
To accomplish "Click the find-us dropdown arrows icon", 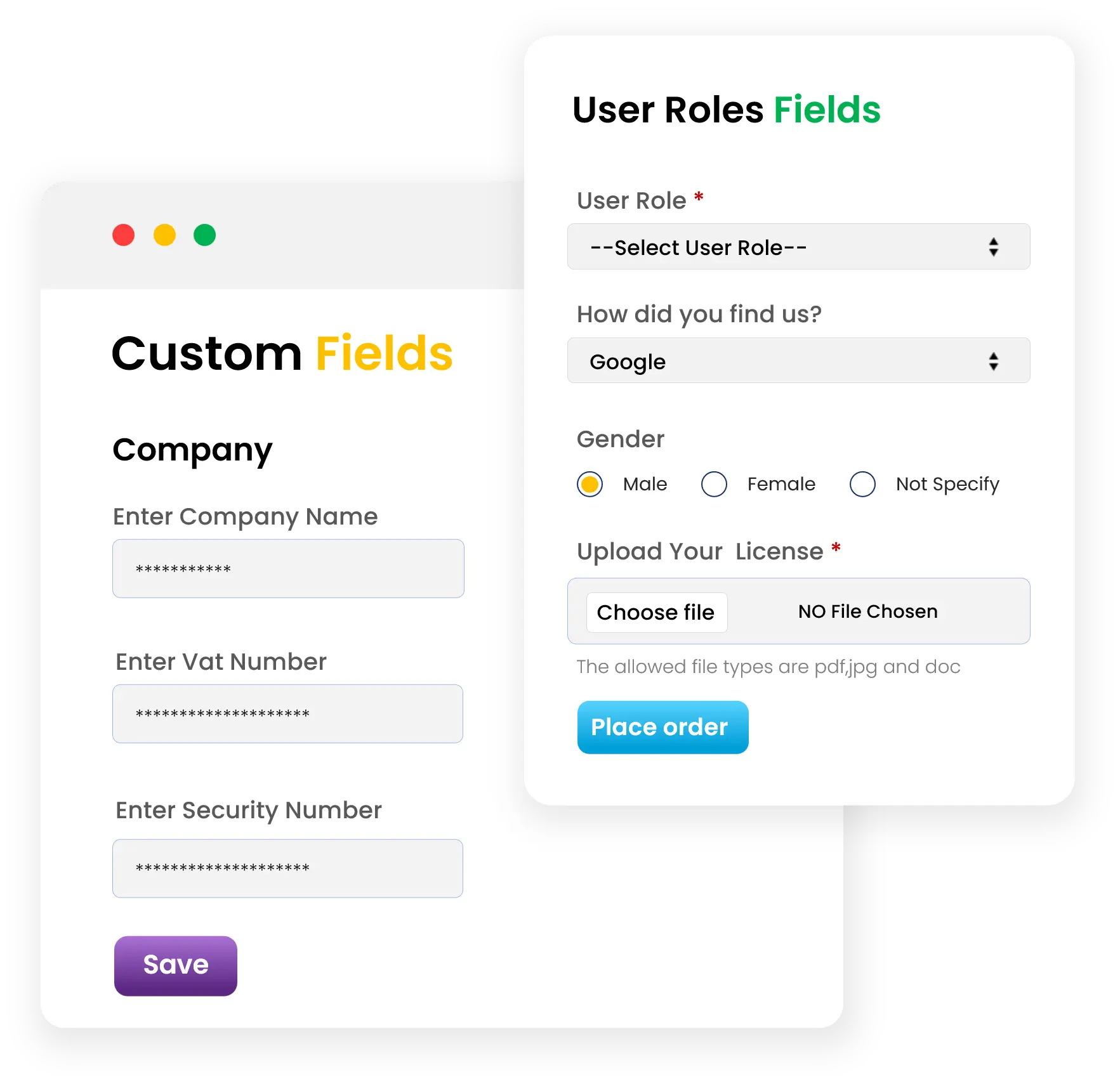I will point(993,362).
